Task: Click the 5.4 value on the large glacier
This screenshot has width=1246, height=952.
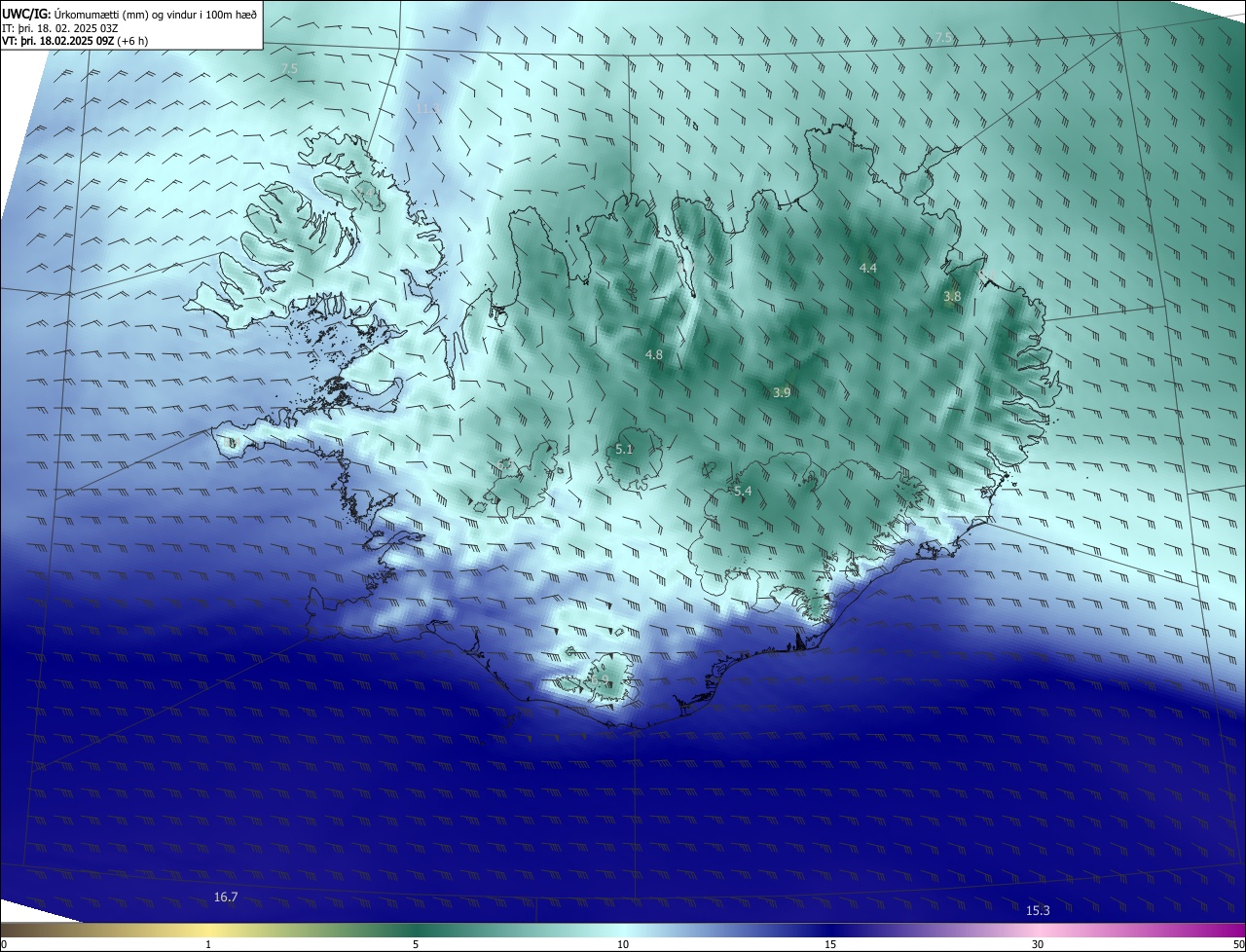Action: (x=743, y=492)
